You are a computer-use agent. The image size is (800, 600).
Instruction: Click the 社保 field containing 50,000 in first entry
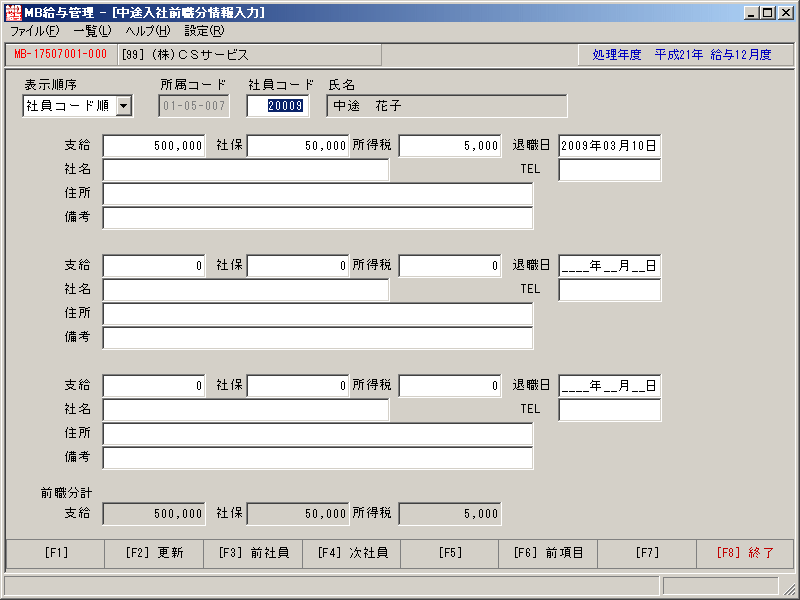(x=298, y=146)
